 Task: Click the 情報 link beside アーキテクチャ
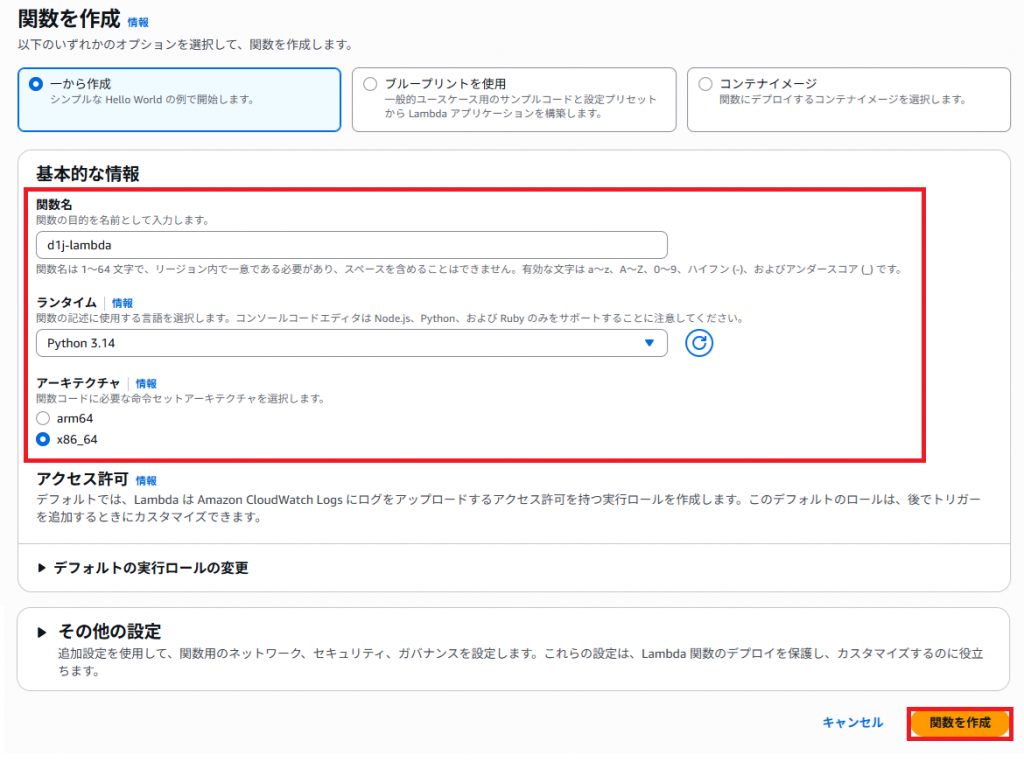point(146,383)
